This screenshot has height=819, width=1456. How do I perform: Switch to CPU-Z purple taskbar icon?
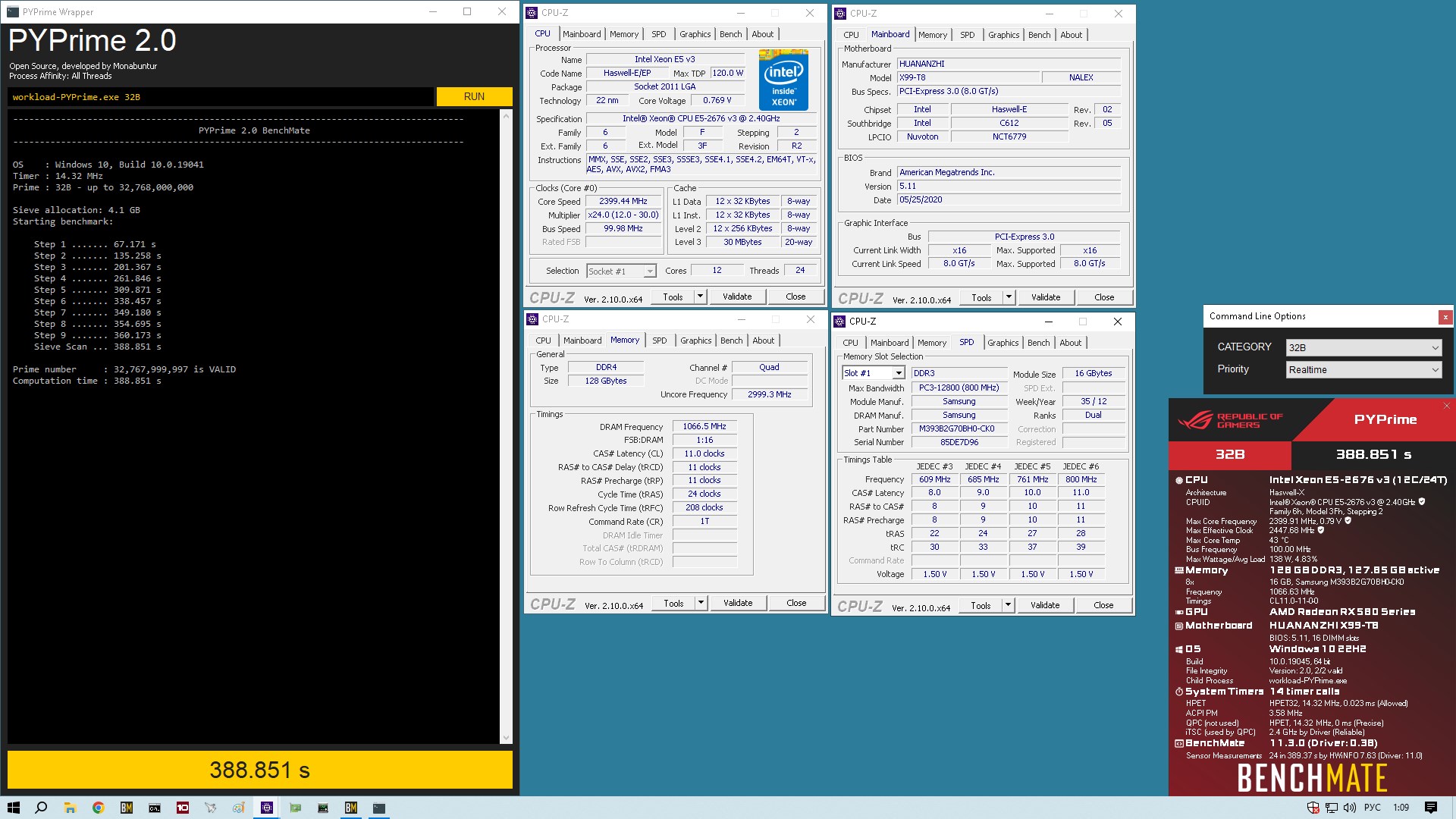[267, 808]
